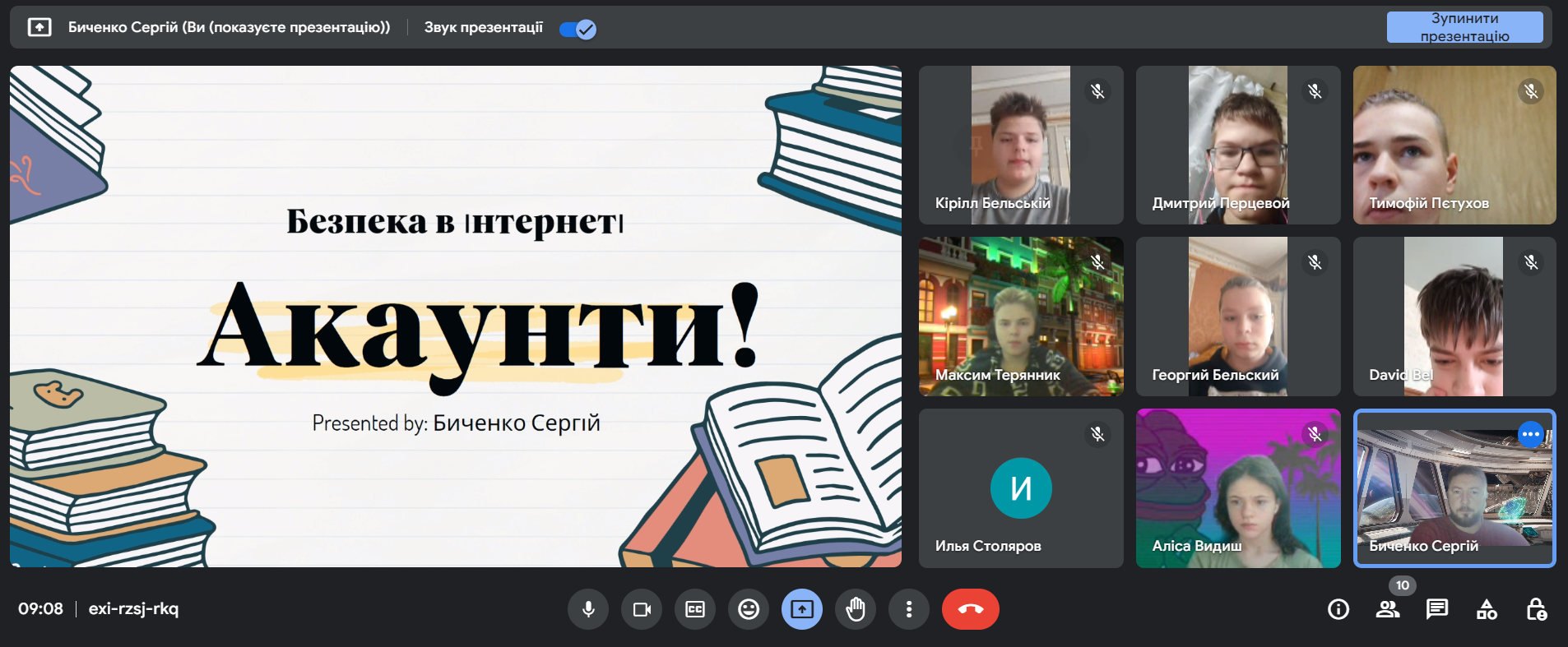Turn on closed captions

click(695, 609)
